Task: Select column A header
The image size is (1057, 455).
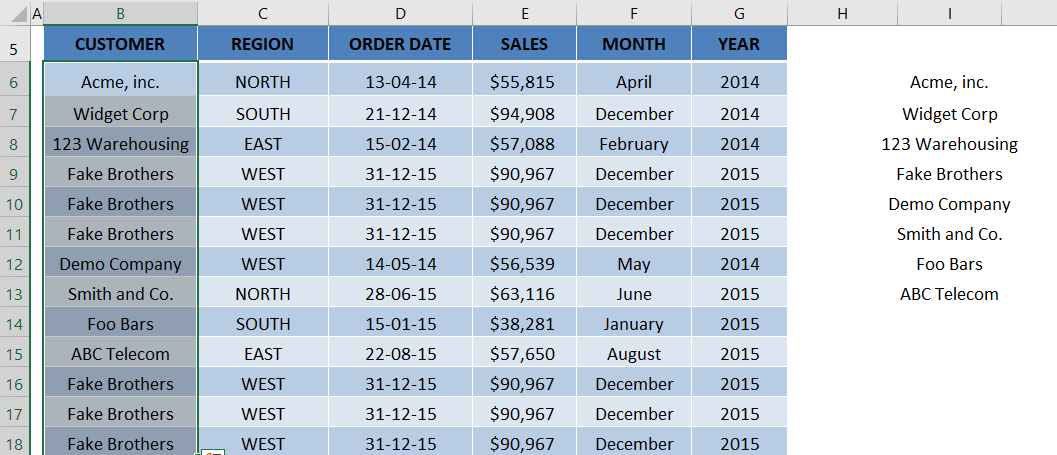Action: (36, 13)
